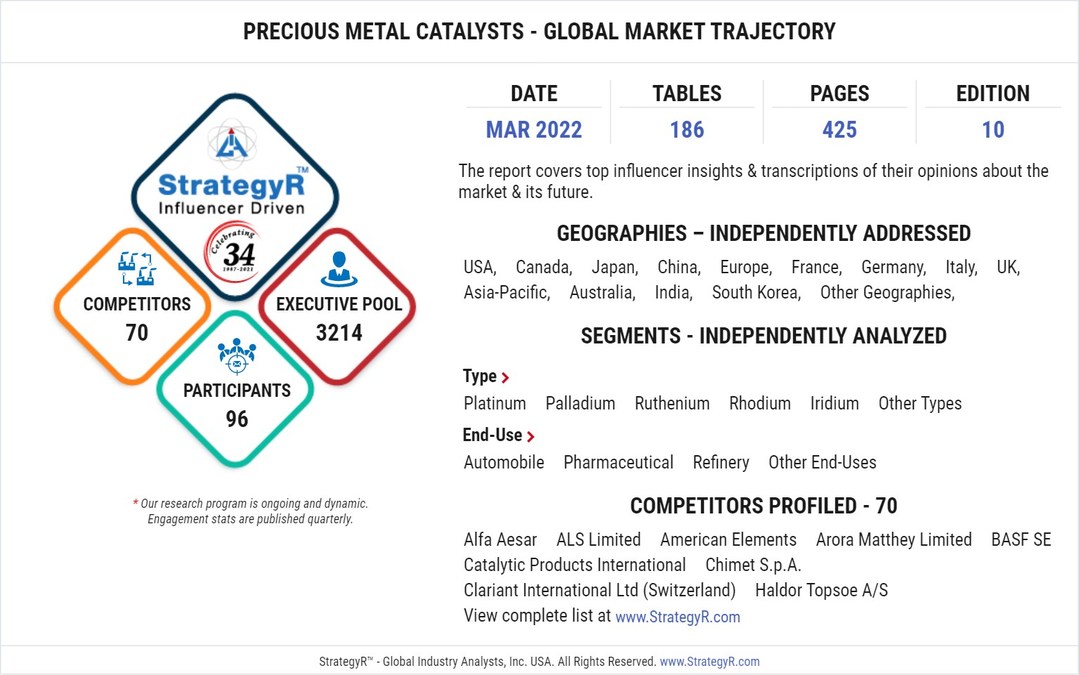Select Asia-Pacific in geographies list
Screen dimensions: 1079x675
click(507, 293)
